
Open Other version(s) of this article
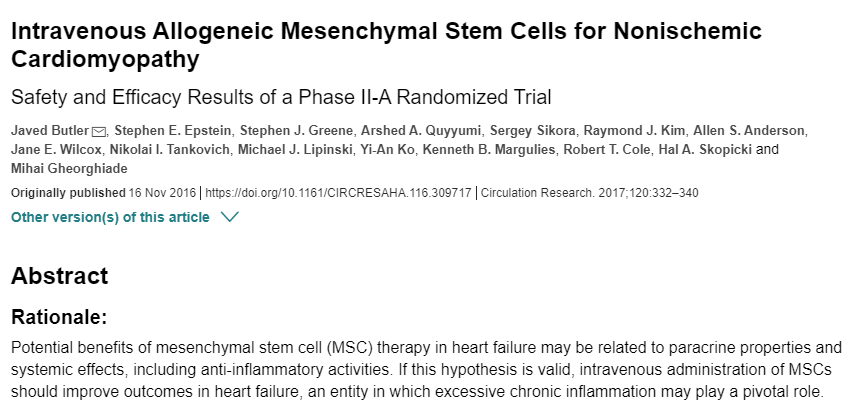click(110, 217)
